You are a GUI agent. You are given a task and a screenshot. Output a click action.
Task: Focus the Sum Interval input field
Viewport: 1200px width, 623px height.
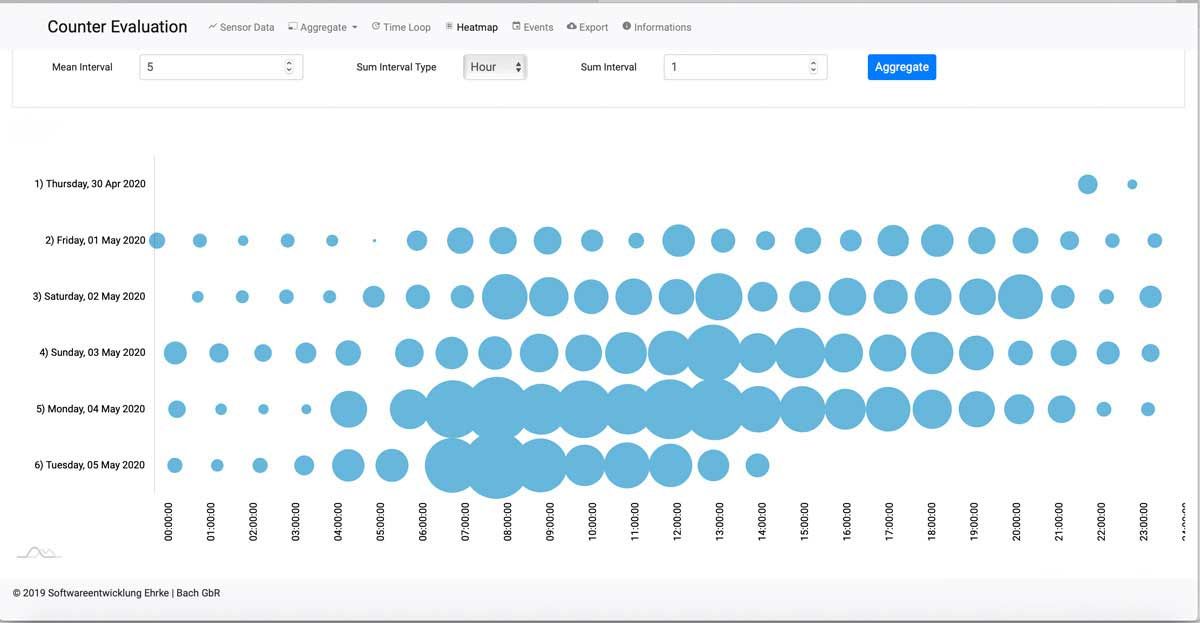[x=735, y=67]
